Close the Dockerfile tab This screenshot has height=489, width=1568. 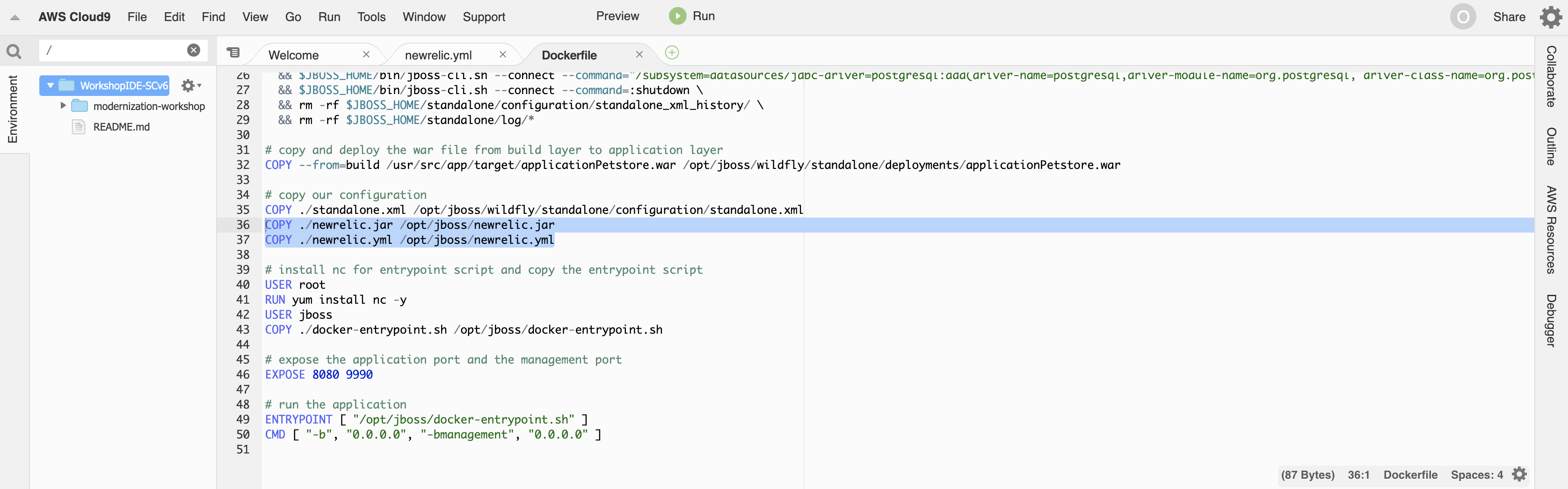639,54
